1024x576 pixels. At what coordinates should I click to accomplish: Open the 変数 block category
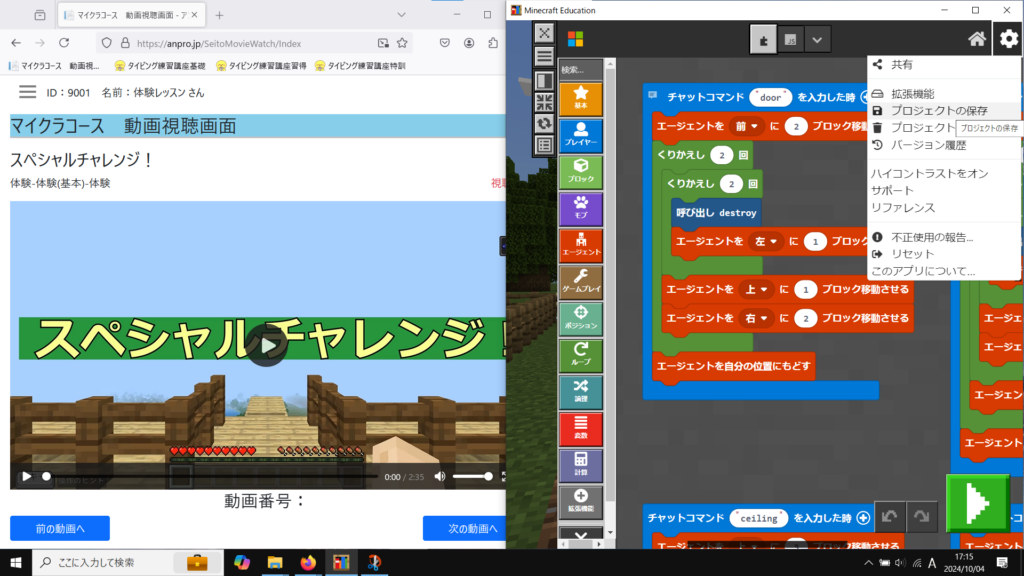(x=581, y=428)
